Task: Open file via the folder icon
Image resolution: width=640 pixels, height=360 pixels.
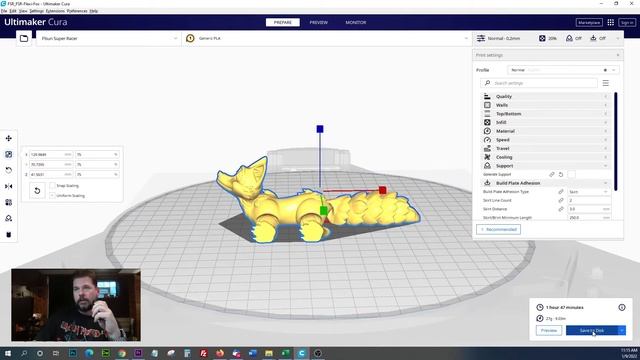Action: pos(24,38)
